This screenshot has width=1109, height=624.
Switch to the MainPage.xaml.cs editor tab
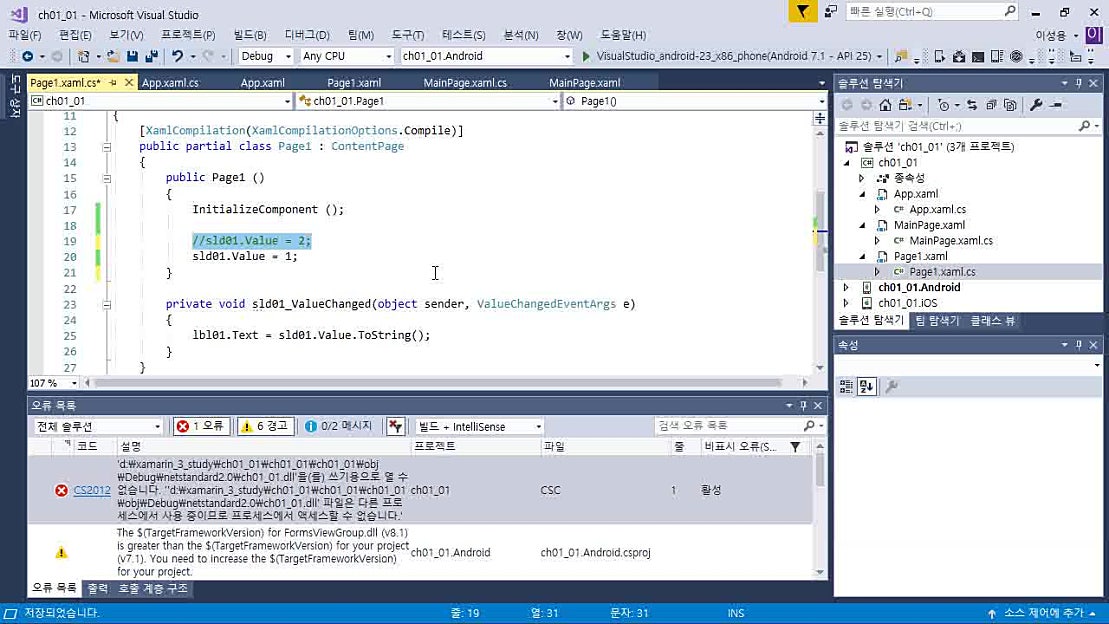pos(464,83)
